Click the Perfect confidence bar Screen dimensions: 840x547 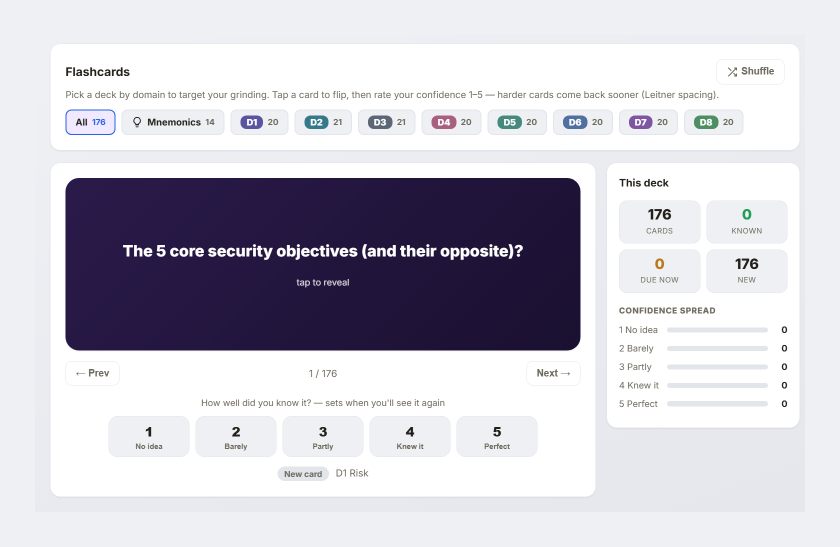click(x=717, y=404)
